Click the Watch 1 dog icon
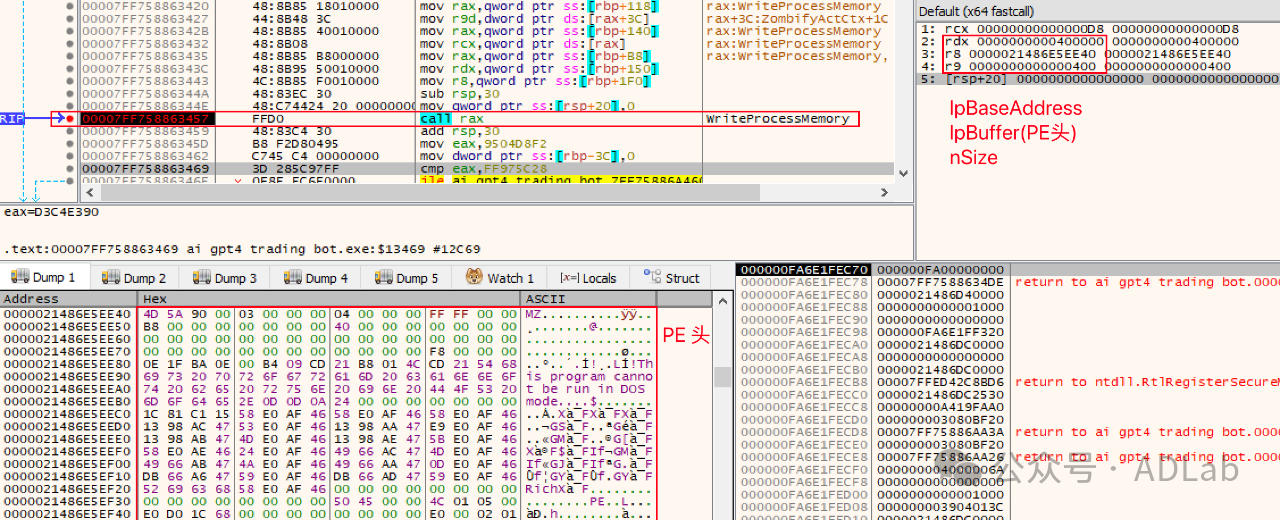 [473, 278]
